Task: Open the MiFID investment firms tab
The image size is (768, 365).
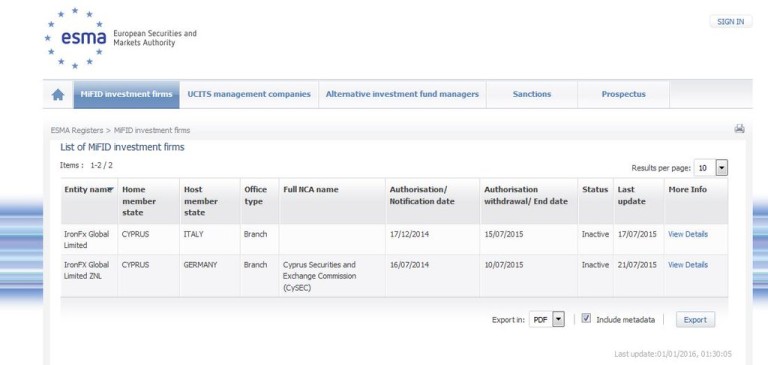Action: (126, 95)
